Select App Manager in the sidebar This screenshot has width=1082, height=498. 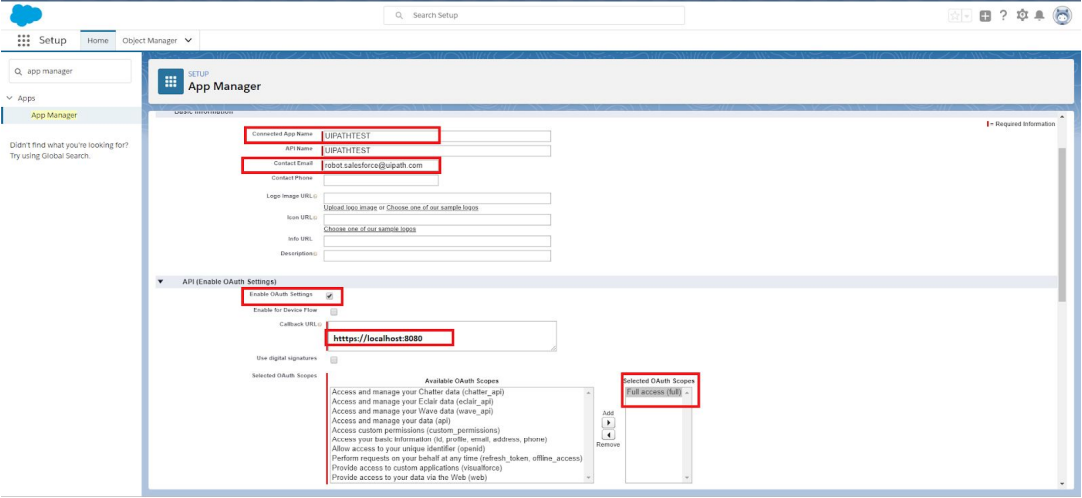[54, 115]
